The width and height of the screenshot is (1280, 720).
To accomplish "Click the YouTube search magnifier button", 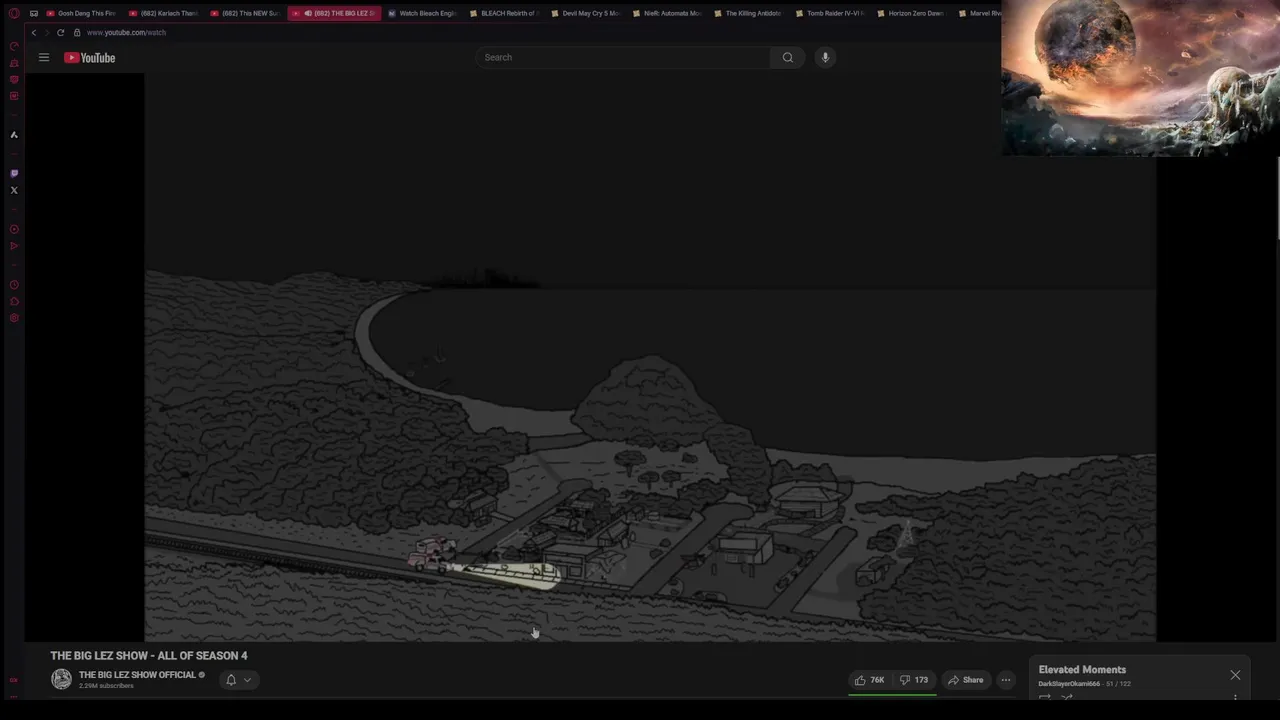I will point(788,57).
